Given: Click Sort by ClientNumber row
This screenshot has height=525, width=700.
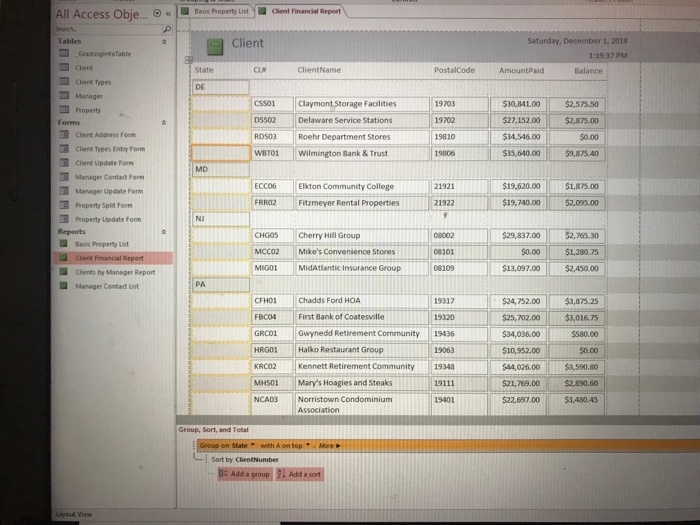Looking at the screenshot, I should tap(245, 459).
